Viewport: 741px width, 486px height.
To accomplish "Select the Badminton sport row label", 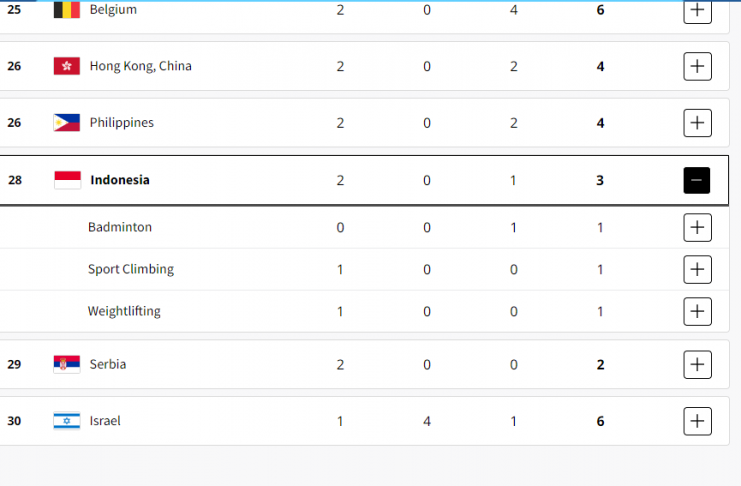I will click(x=120, y=227).
